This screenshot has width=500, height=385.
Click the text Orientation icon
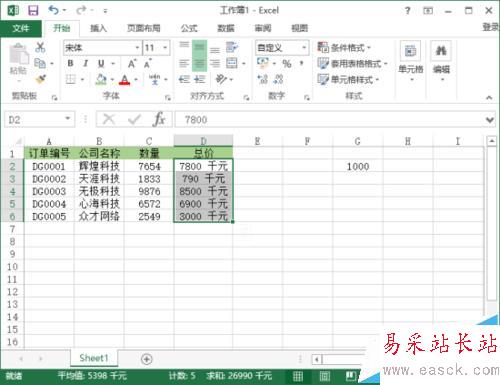tap(221, 79)
